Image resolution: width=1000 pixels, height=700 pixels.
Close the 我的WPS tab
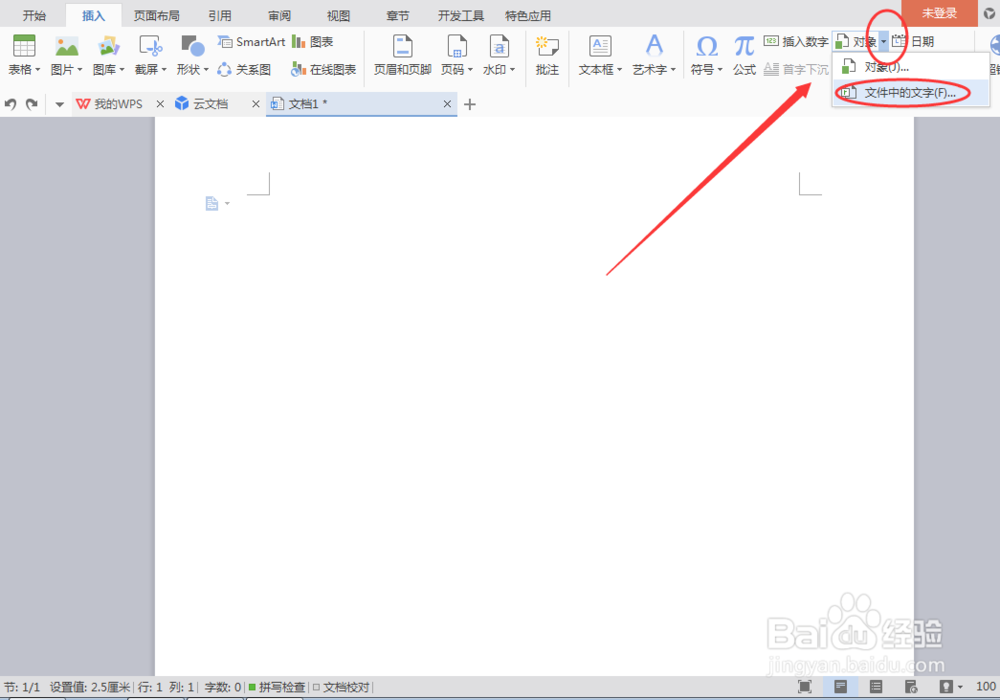pyautogui.click(x=160, y=104)
